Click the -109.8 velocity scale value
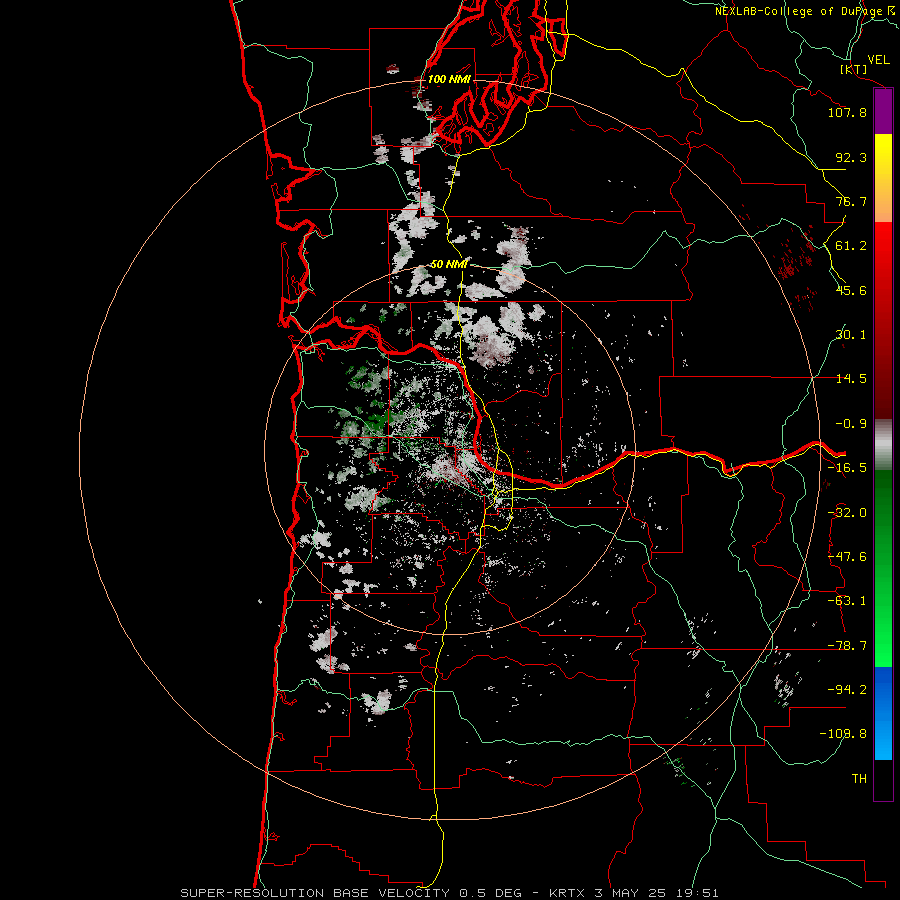 click(844, 734)
